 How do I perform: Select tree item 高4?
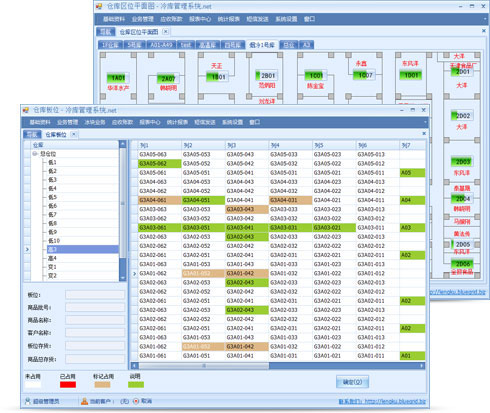pos(52,258)
